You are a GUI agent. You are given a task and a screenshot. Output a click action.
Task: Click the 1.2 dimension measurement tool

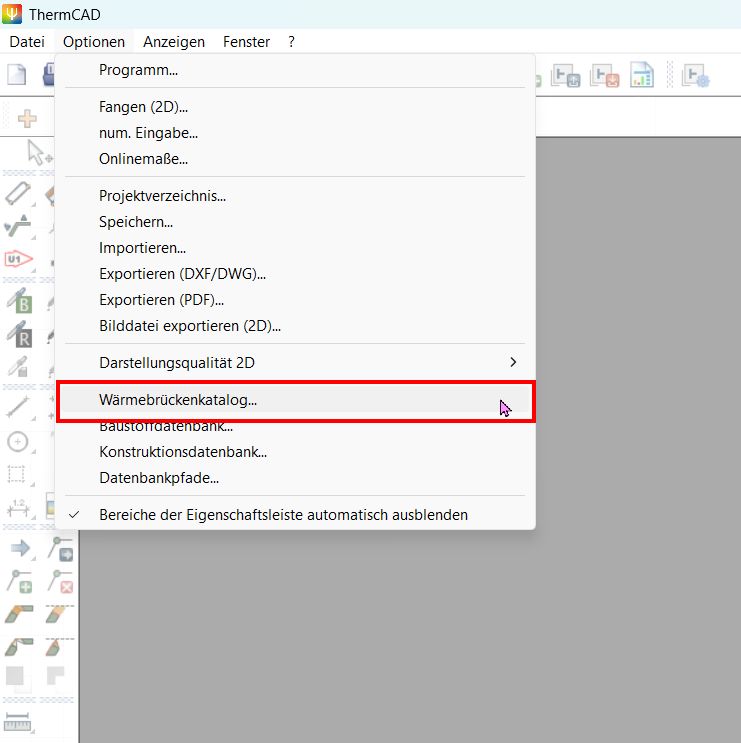17,508
